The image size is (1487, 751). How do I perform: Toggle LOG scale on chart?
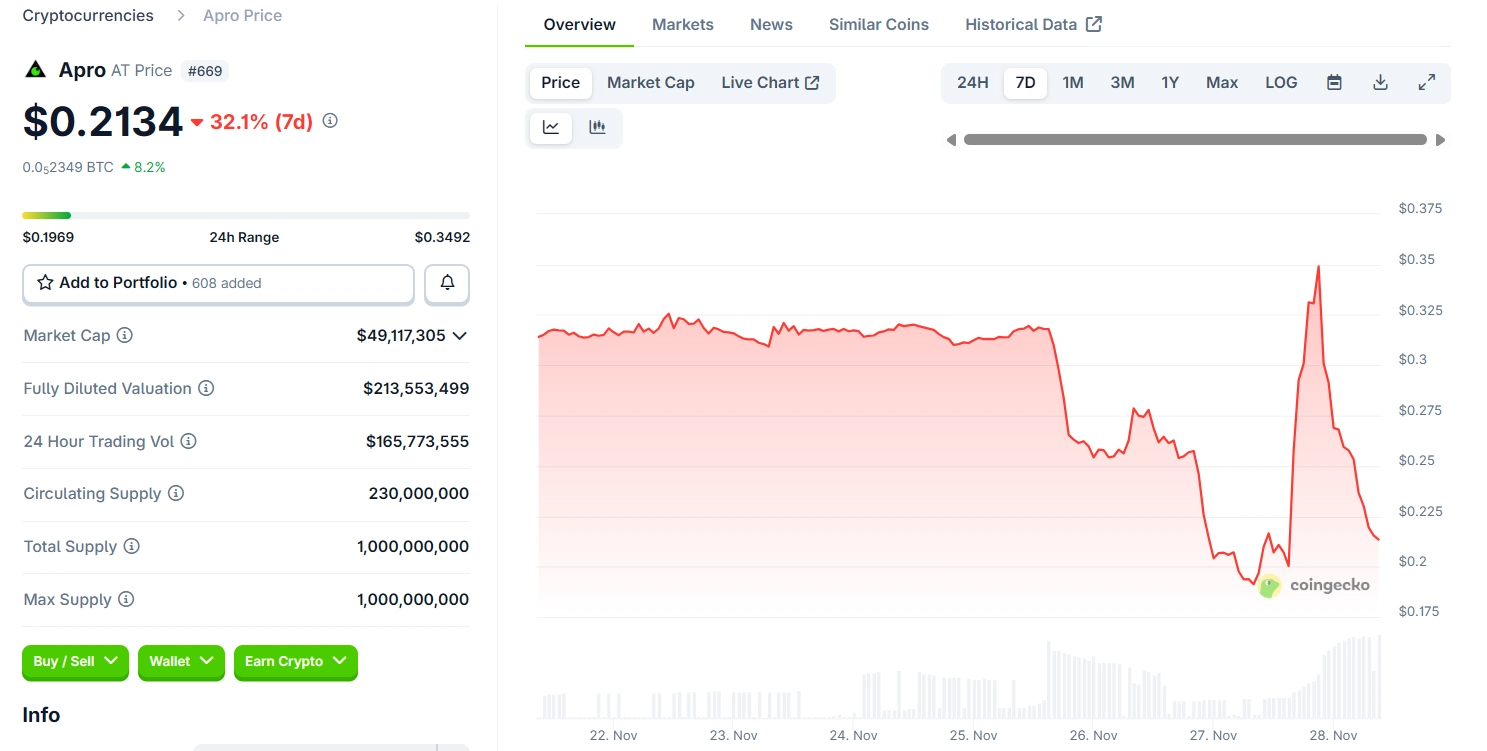tap(1281, 83)
